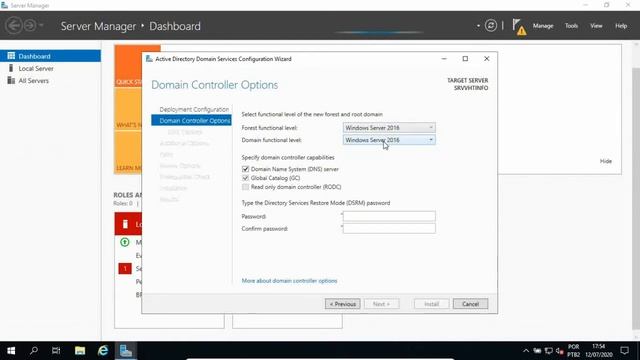
Task: Open the notifications flag with warning
Action: [519, 27]
